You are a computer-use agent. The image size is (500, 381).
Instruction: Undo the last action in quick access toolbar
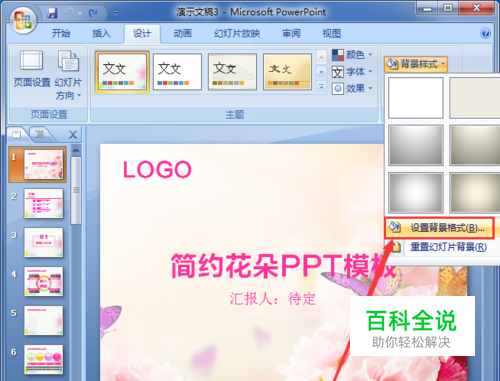69,13
